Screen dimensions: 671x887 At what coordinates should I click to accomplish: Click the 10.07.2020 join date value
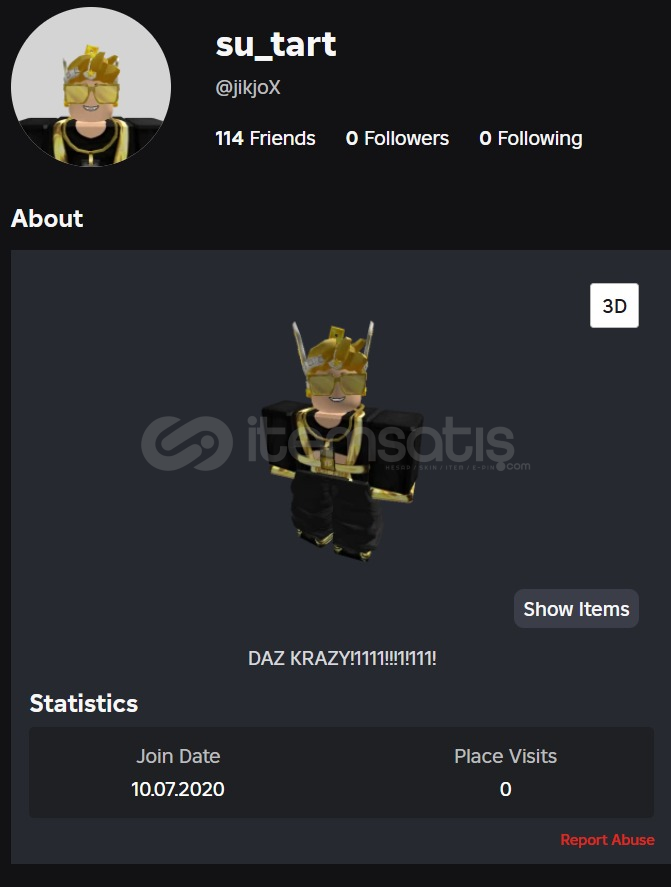[x=178, y=789]
